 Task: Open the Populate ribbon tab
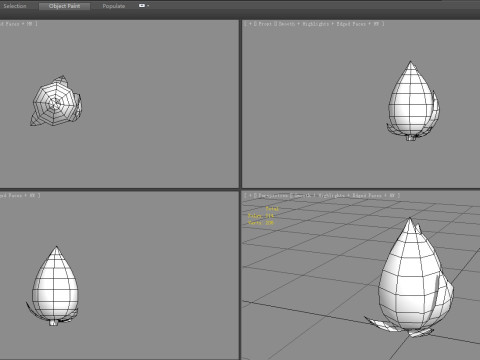tap(114, 6)
